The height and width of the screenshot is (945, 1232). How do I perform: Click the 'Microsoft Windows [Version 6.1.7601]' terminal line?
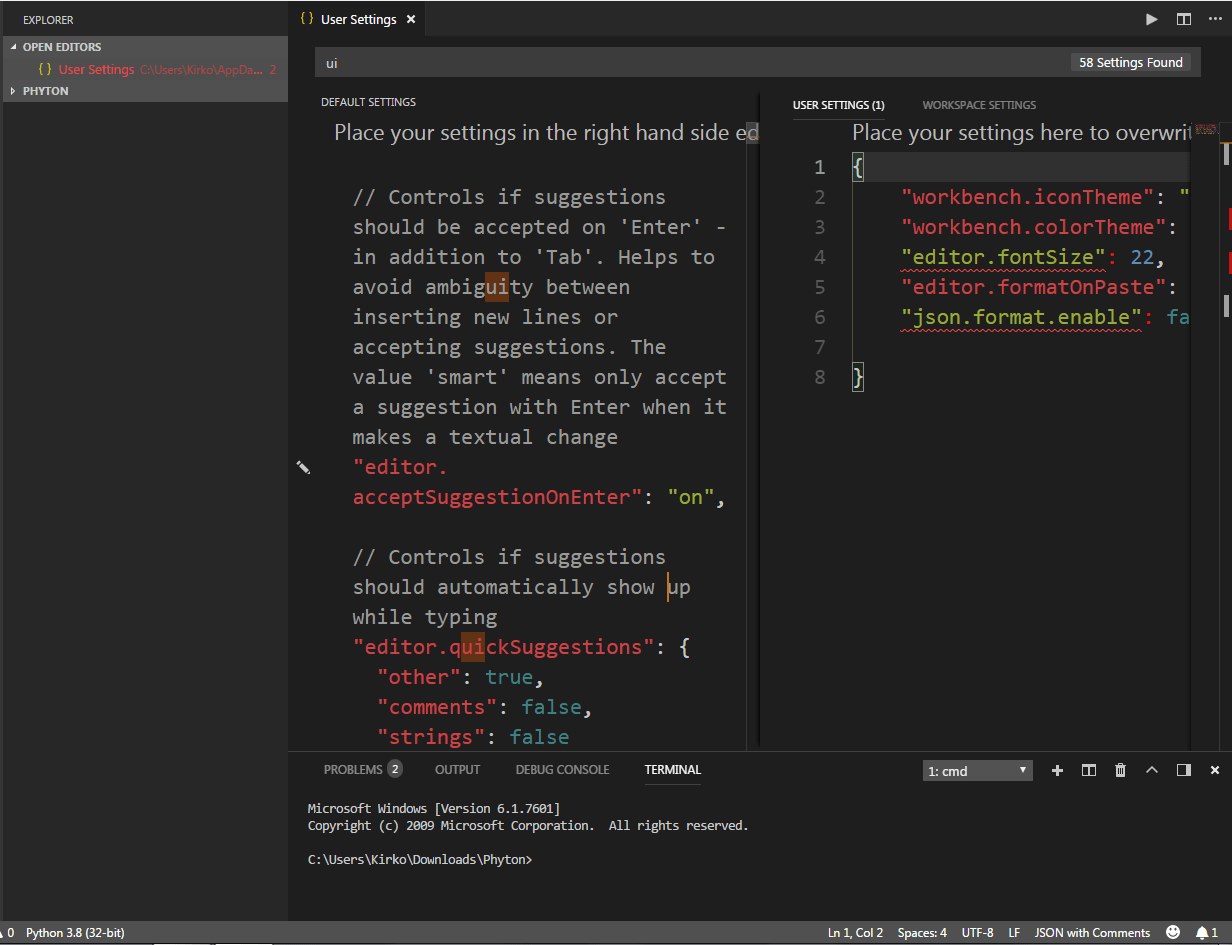pos(434,808)
